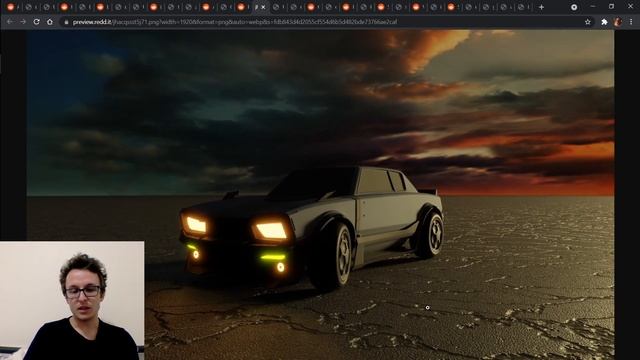Add a new browser tab

(x=541, y=7)
